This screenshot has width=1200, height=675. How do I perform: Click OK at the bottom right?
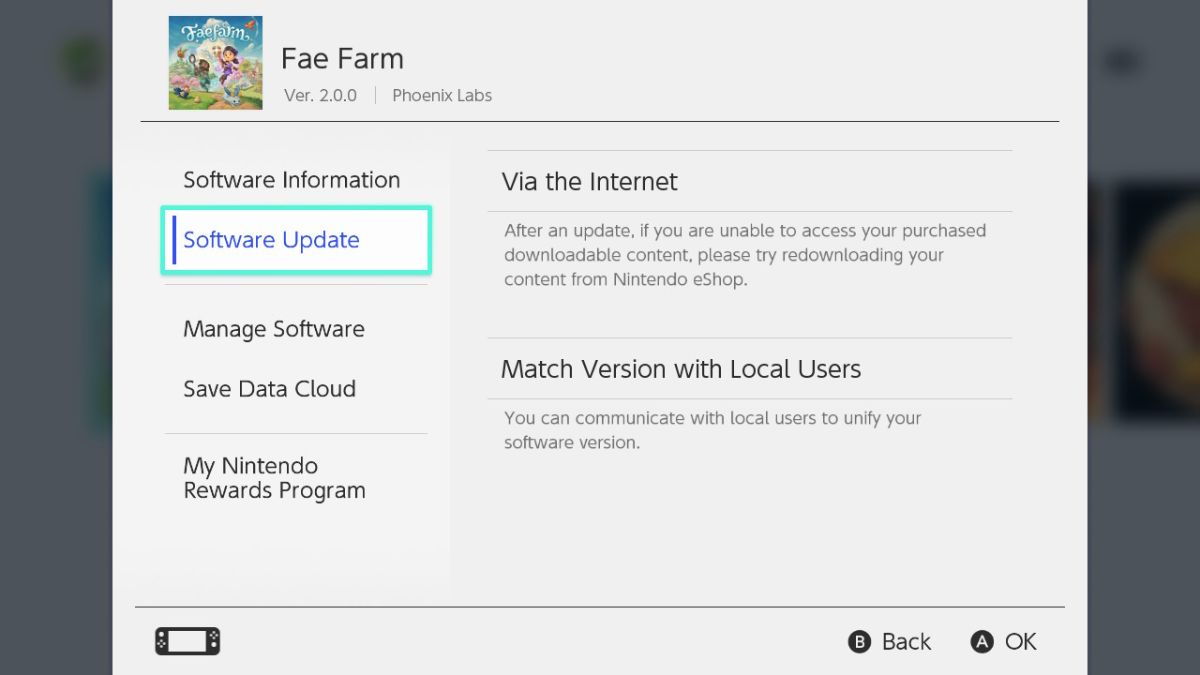point(1003,641)
